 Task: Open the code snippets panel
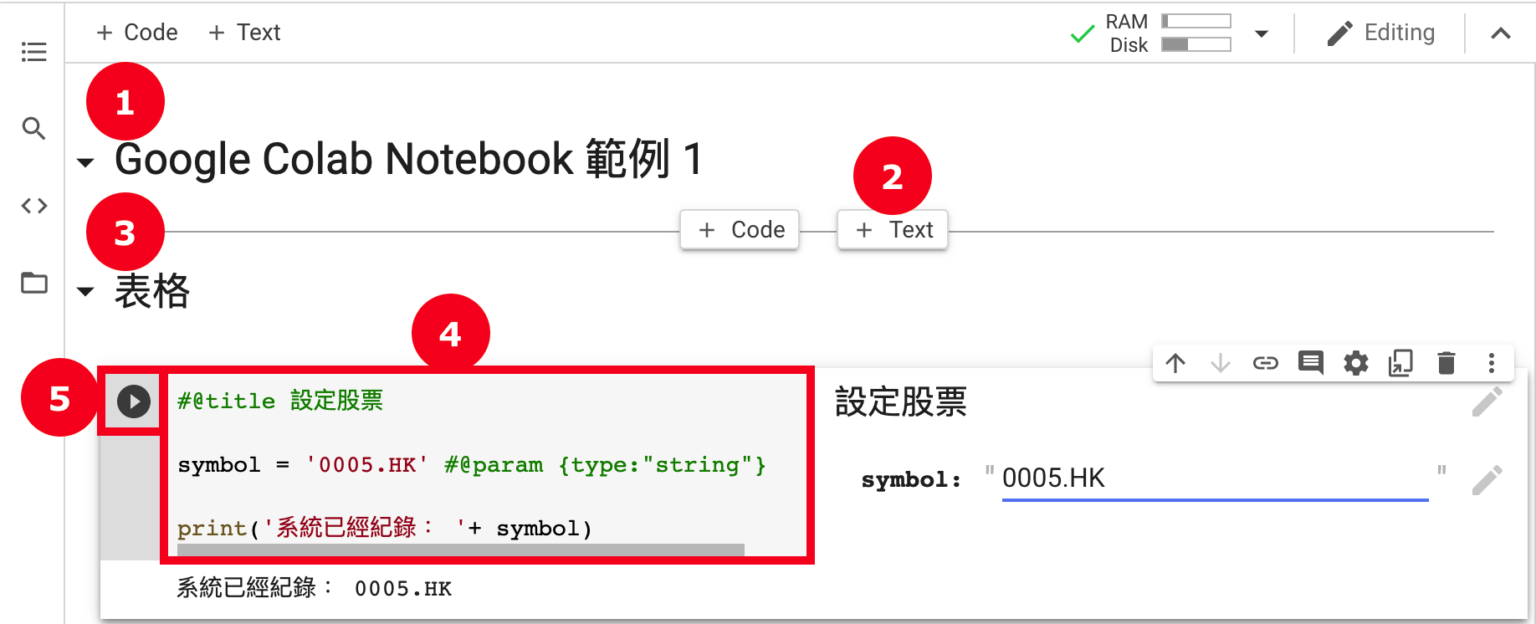(x=33, y=205)
